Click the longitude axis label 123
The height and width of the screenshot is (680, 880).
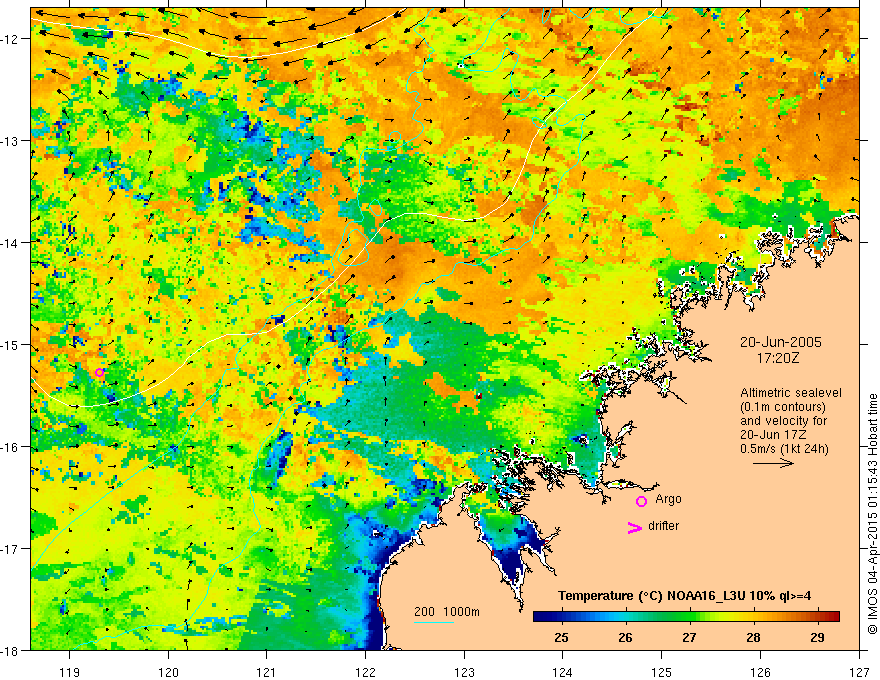click(464, 672)
